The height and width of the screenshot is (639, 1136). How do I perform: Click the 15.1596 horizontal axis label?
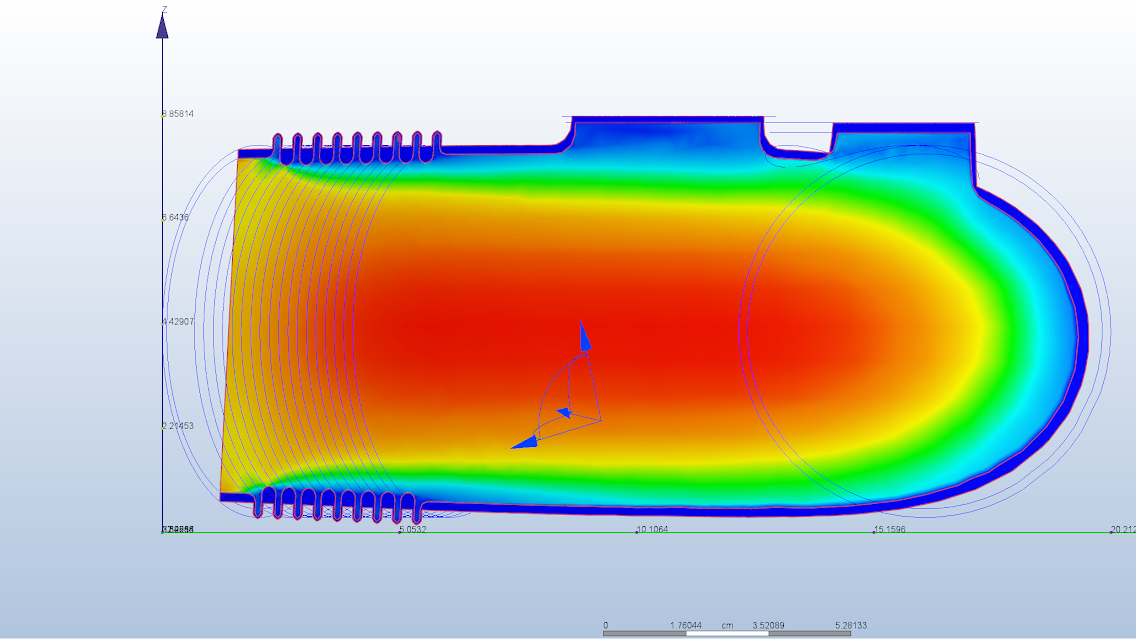(x=889, y=530)
